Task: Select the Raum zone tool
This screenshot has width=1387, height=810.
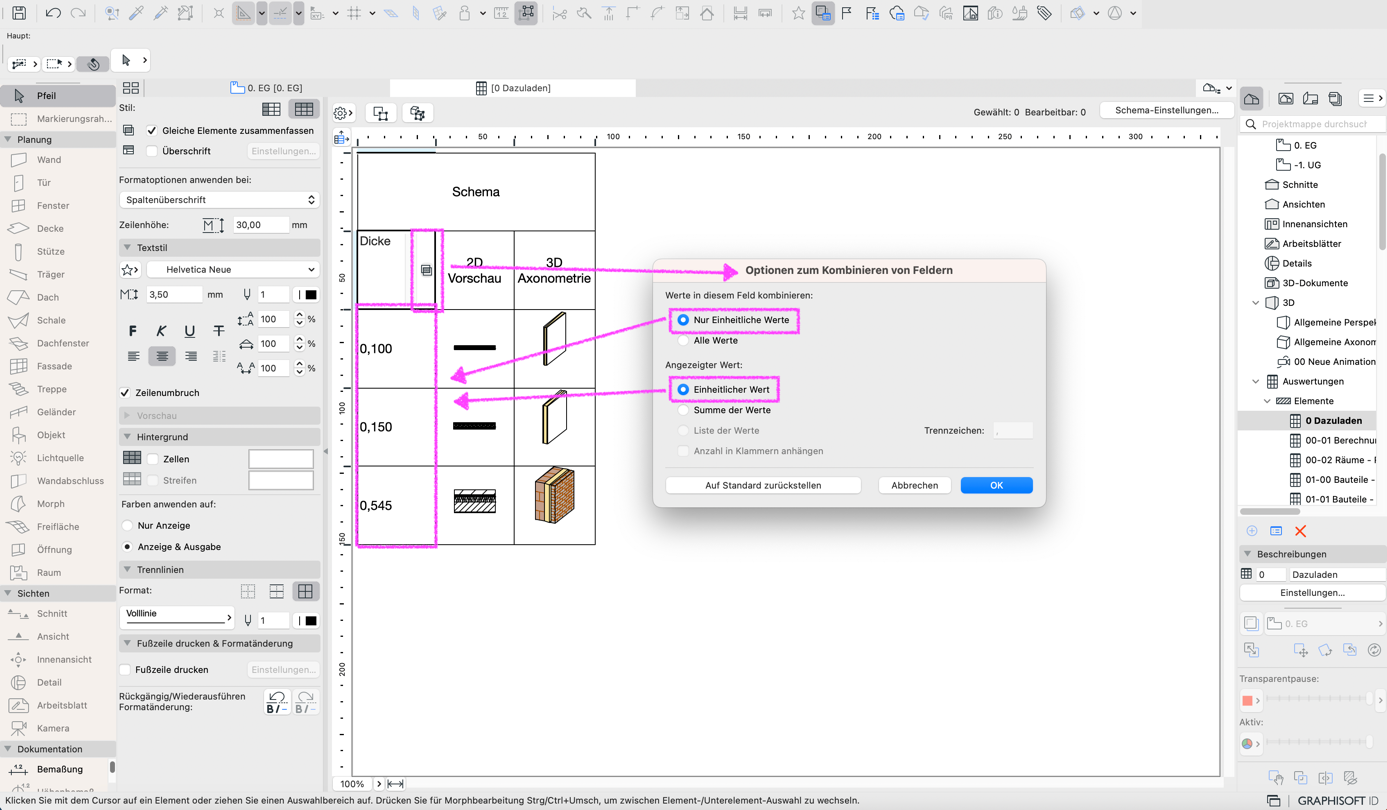Action: coord(58,573)
